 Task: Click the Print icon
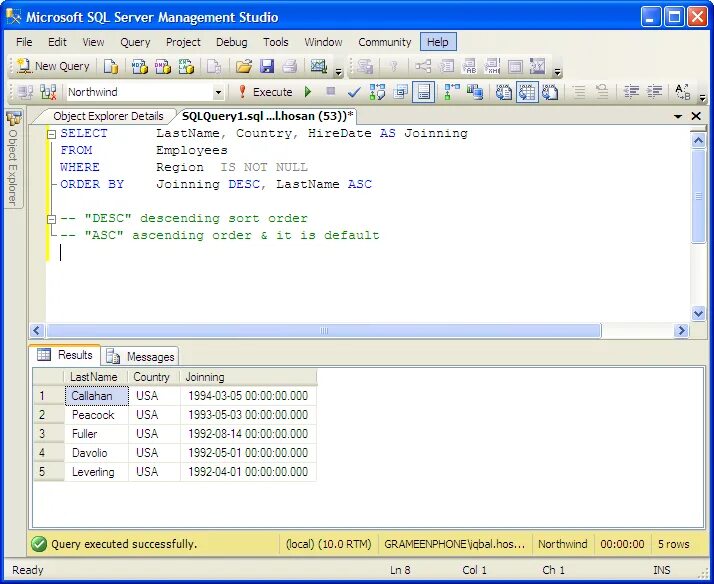click(290, 66)
